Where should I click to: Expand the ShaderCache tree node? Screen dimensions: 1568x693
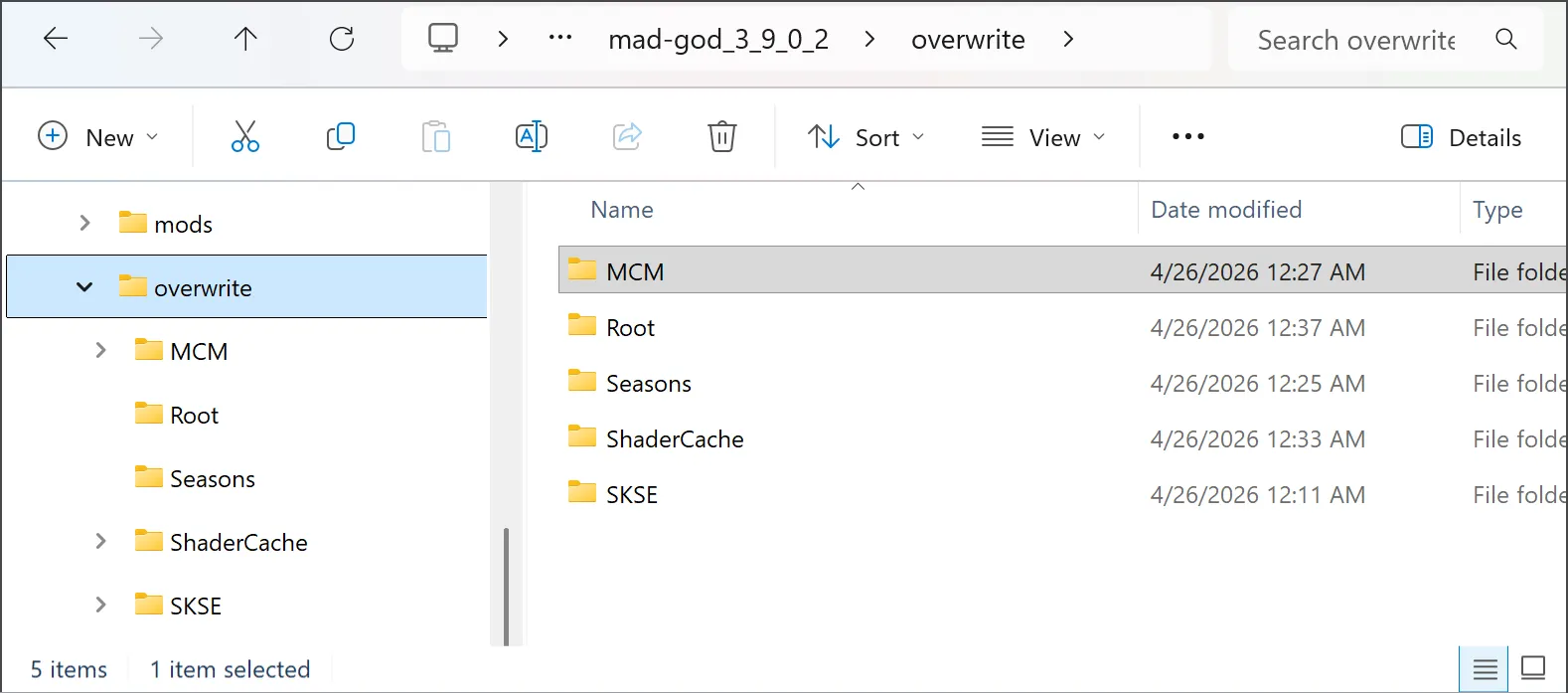pos(100,542)
